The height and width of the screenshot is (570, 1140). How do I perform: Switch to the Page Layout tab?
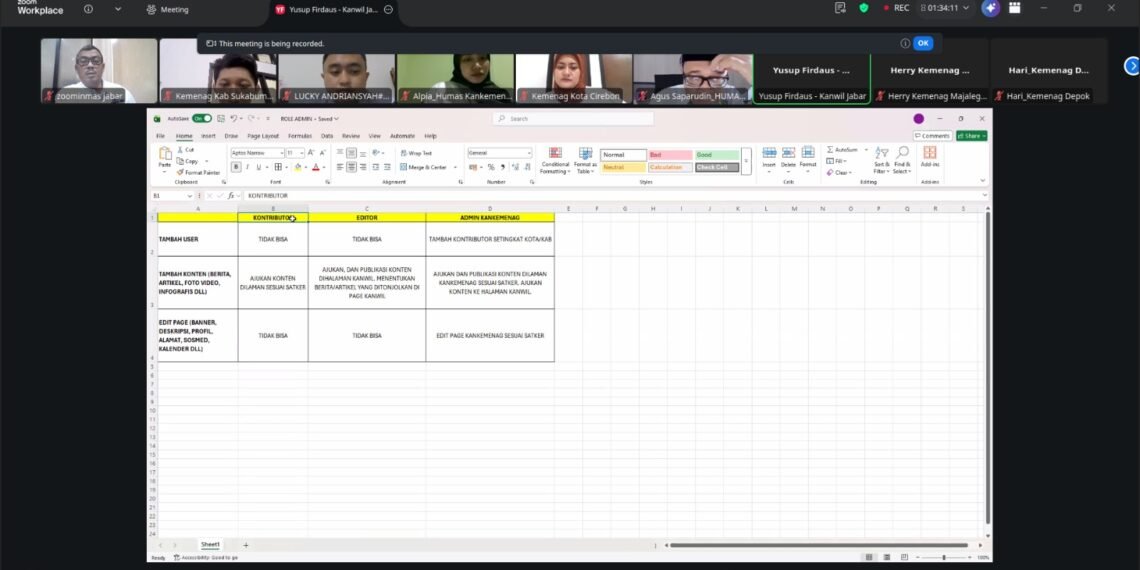pyautogui.click(x=262, y=136)
